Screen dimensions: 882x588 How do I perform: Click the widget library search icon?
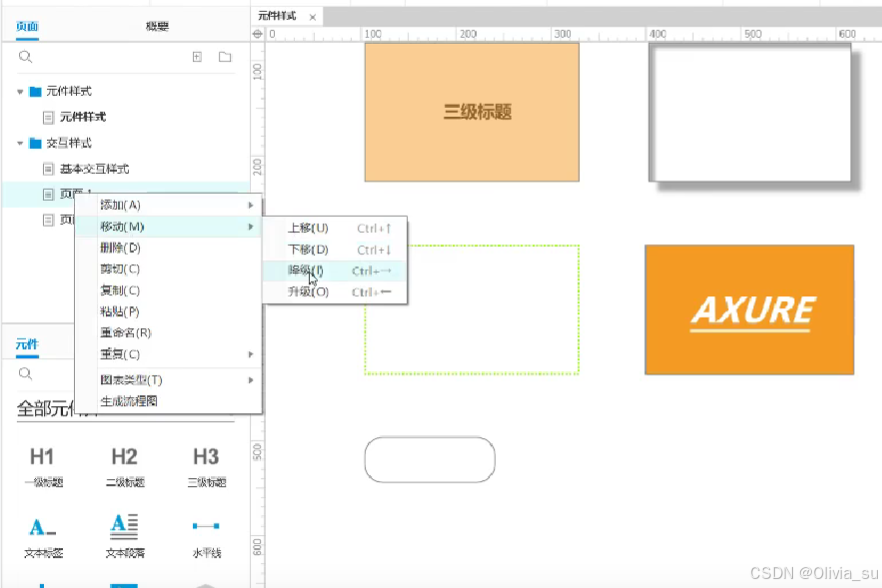point(25,374)
